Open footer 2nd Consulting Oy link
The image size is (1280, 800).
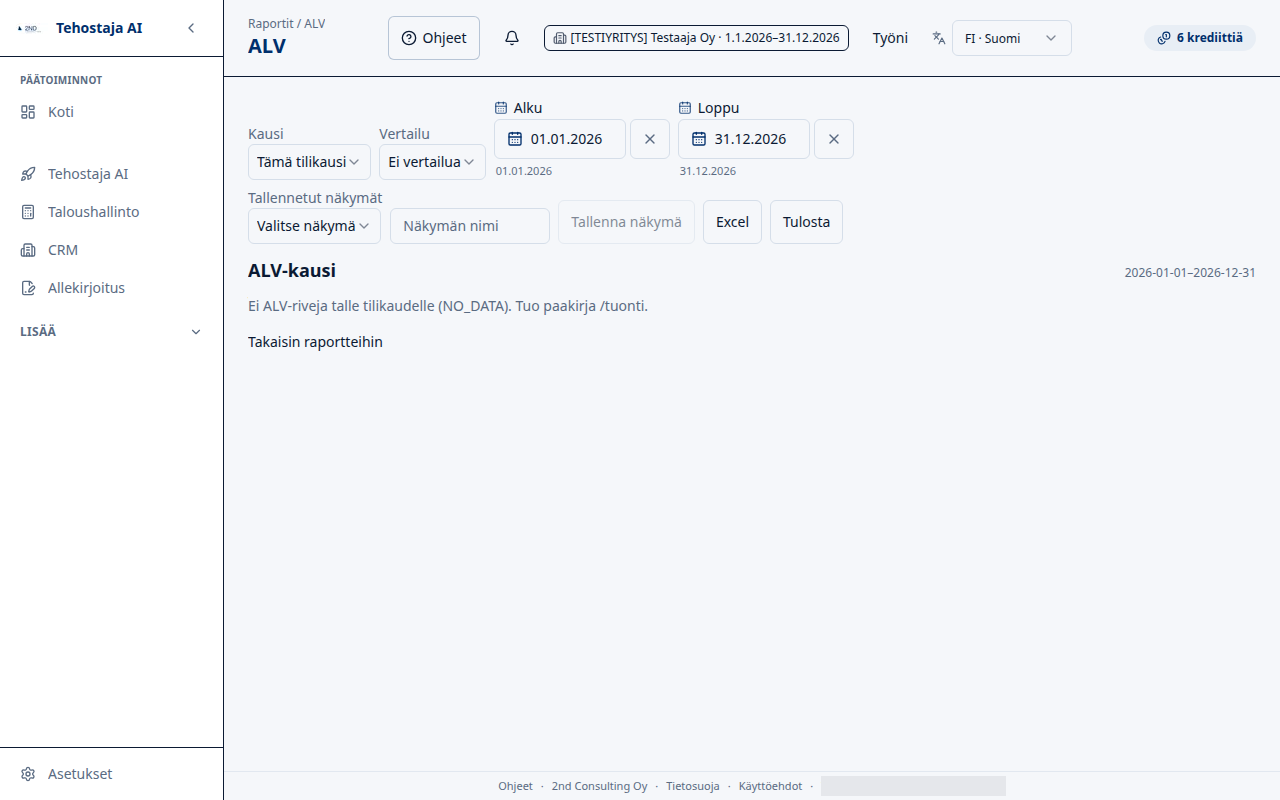[x=599, y=786]
